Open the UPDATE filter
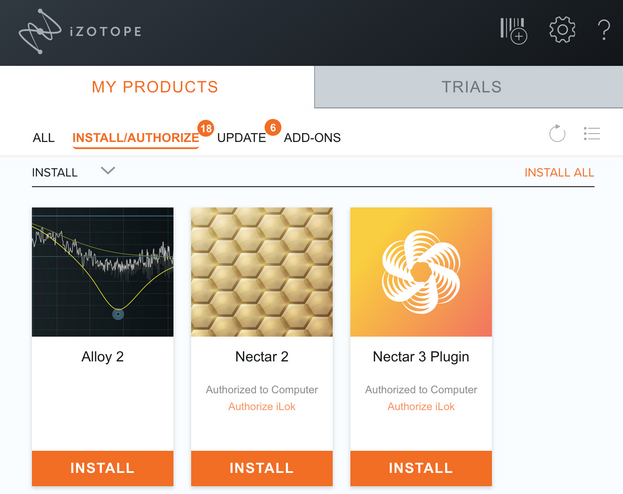This screenshot has height=494, width=623. click(x=241, y=138)
